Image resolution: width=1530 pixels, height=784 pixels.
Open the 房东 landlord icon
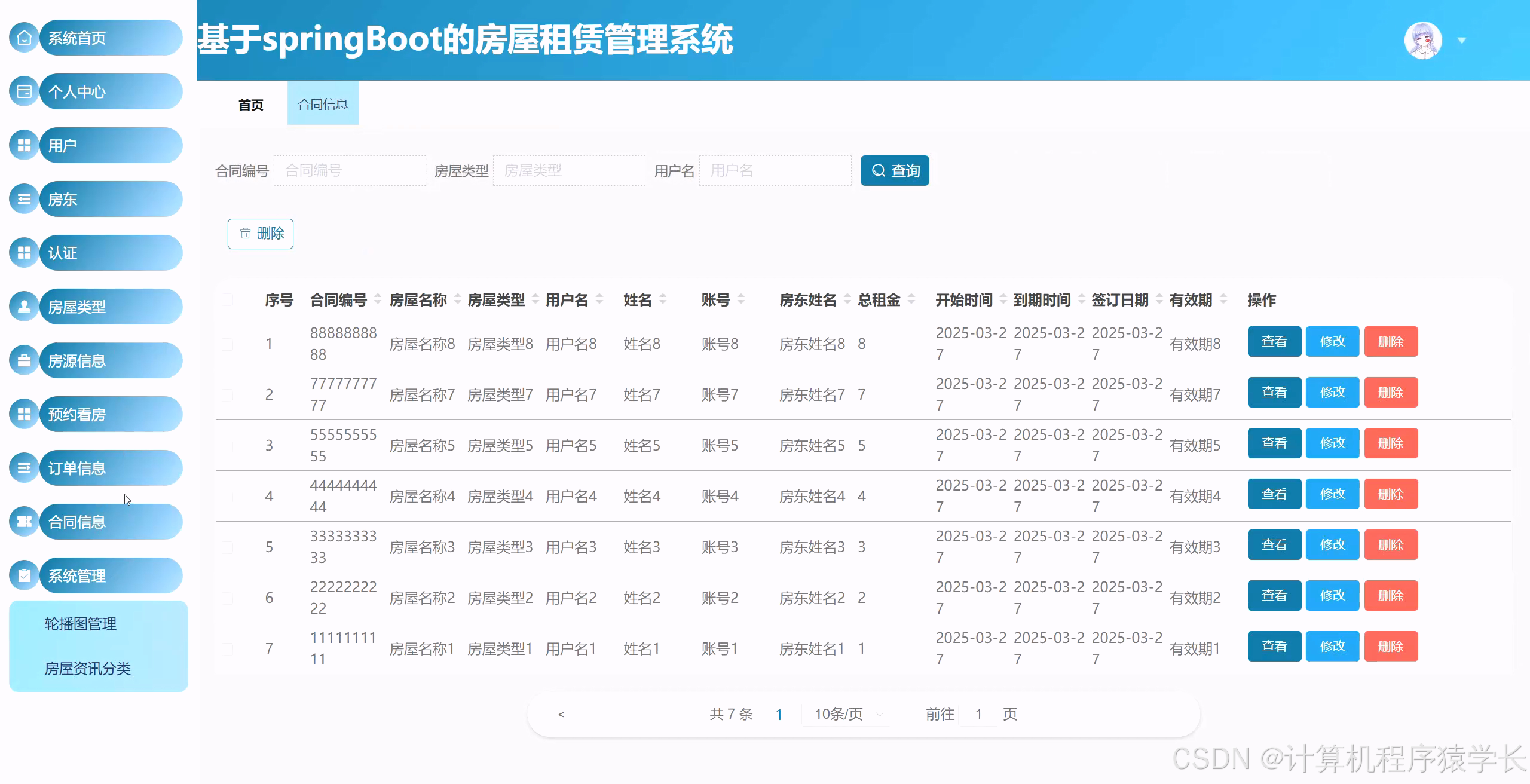[x=23, y=198]
